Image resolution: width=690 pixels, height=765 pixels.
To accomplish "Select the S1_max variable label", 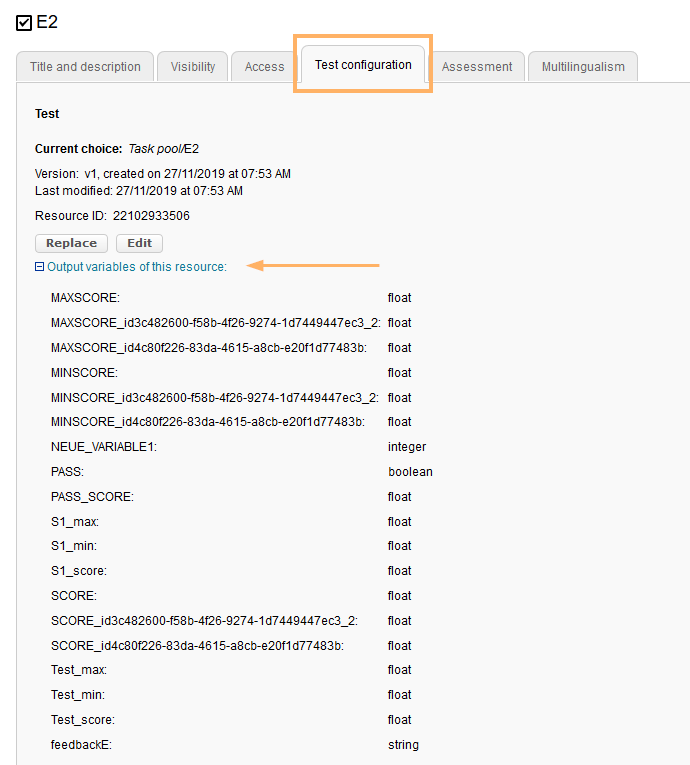I will (75, 522).
